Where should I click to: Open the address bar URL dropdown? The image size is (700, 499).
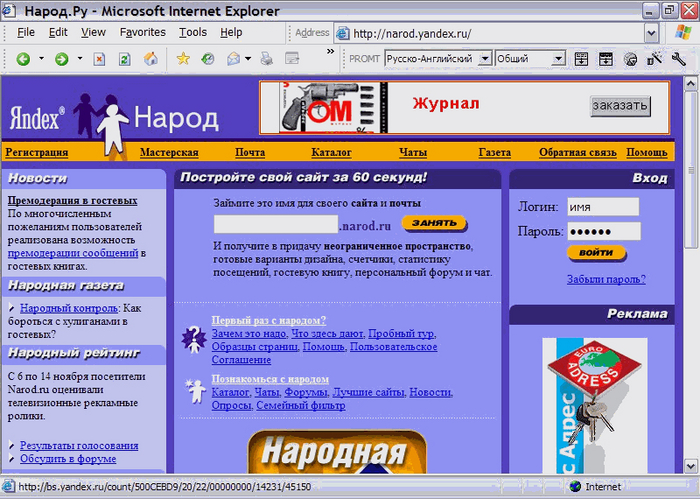651,33
